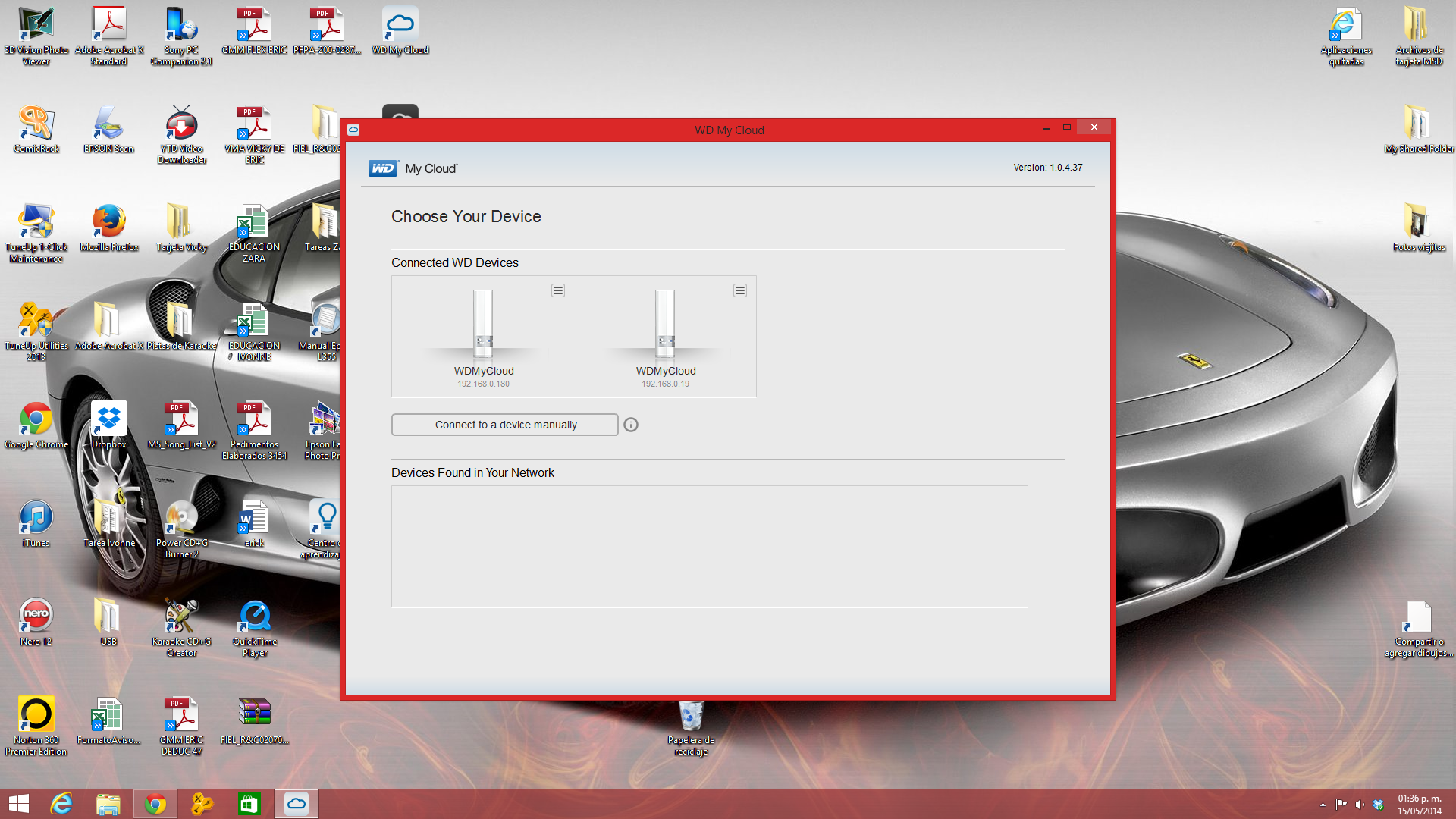
Task: Open Dropbox icon in system tray
Action: pyautogui.click(x=1379, y=805)
